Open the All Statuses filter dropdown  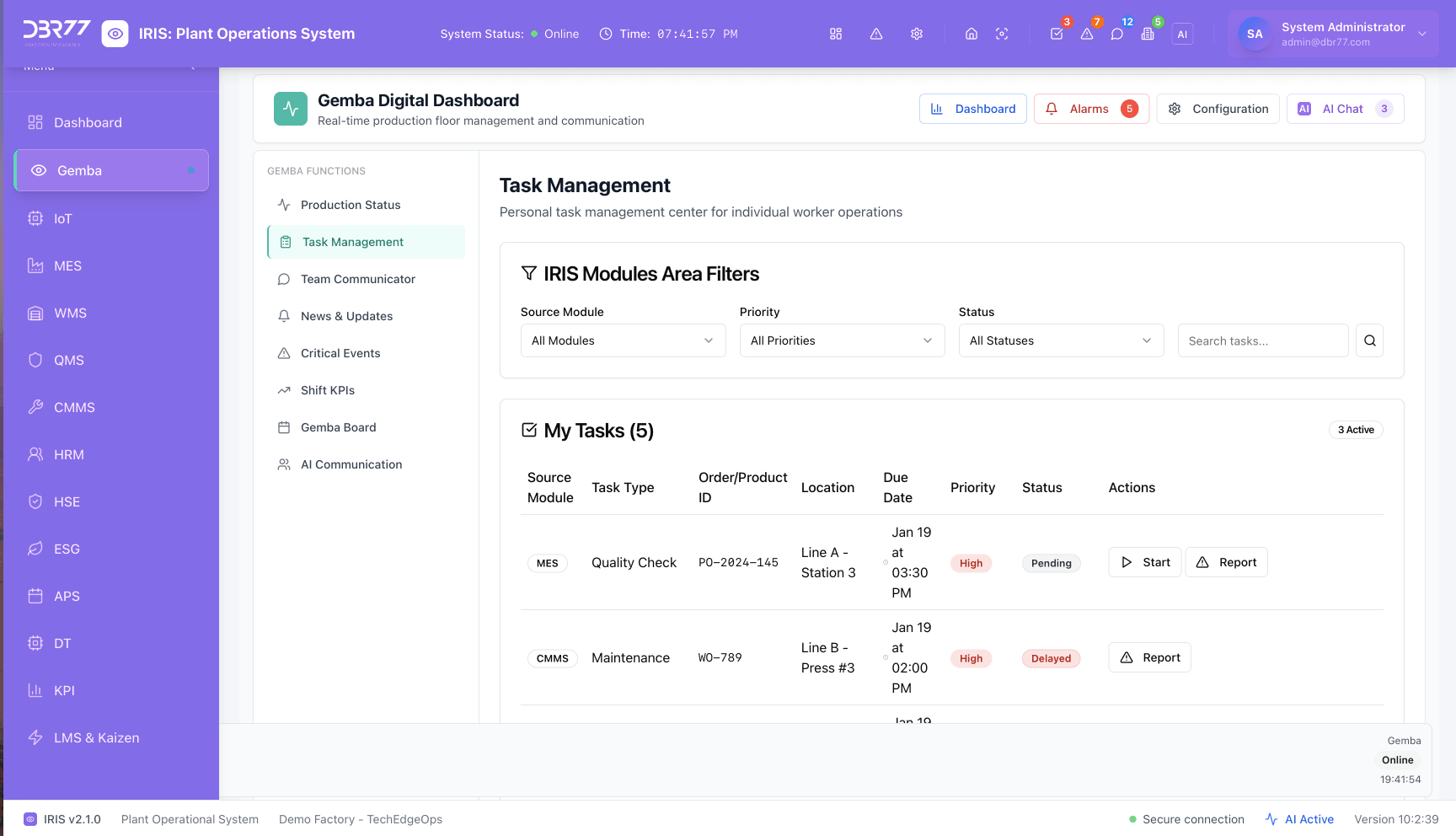(x=1061, y=340)
